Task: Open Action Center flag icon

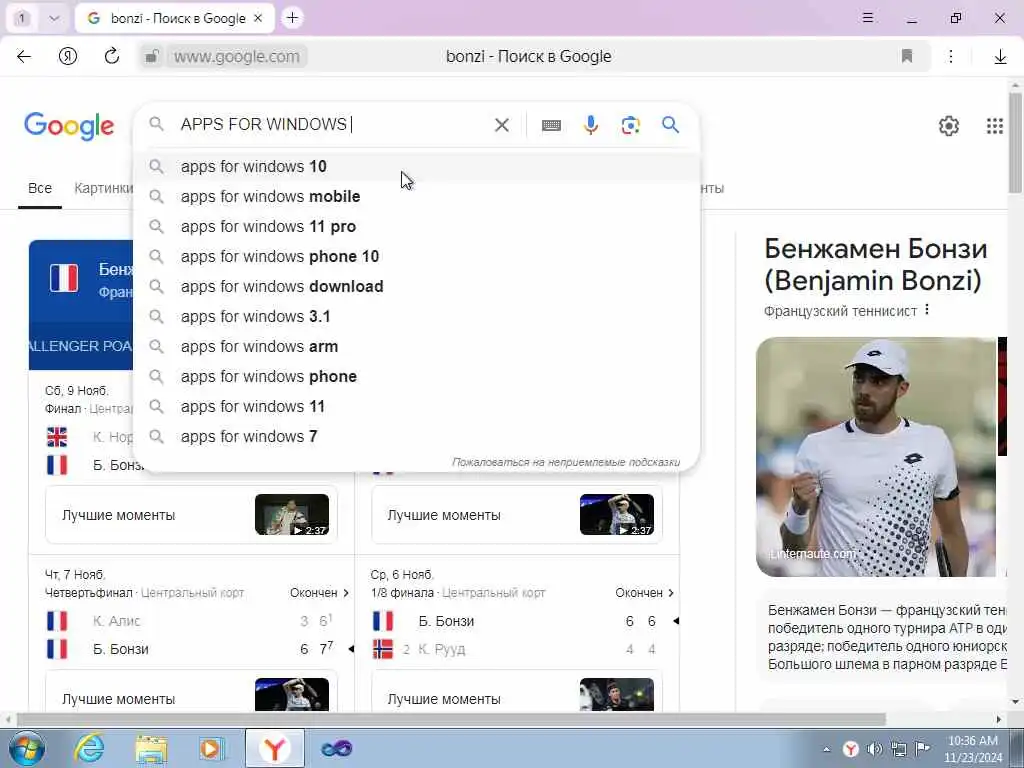Action: (x=922, y=749)
